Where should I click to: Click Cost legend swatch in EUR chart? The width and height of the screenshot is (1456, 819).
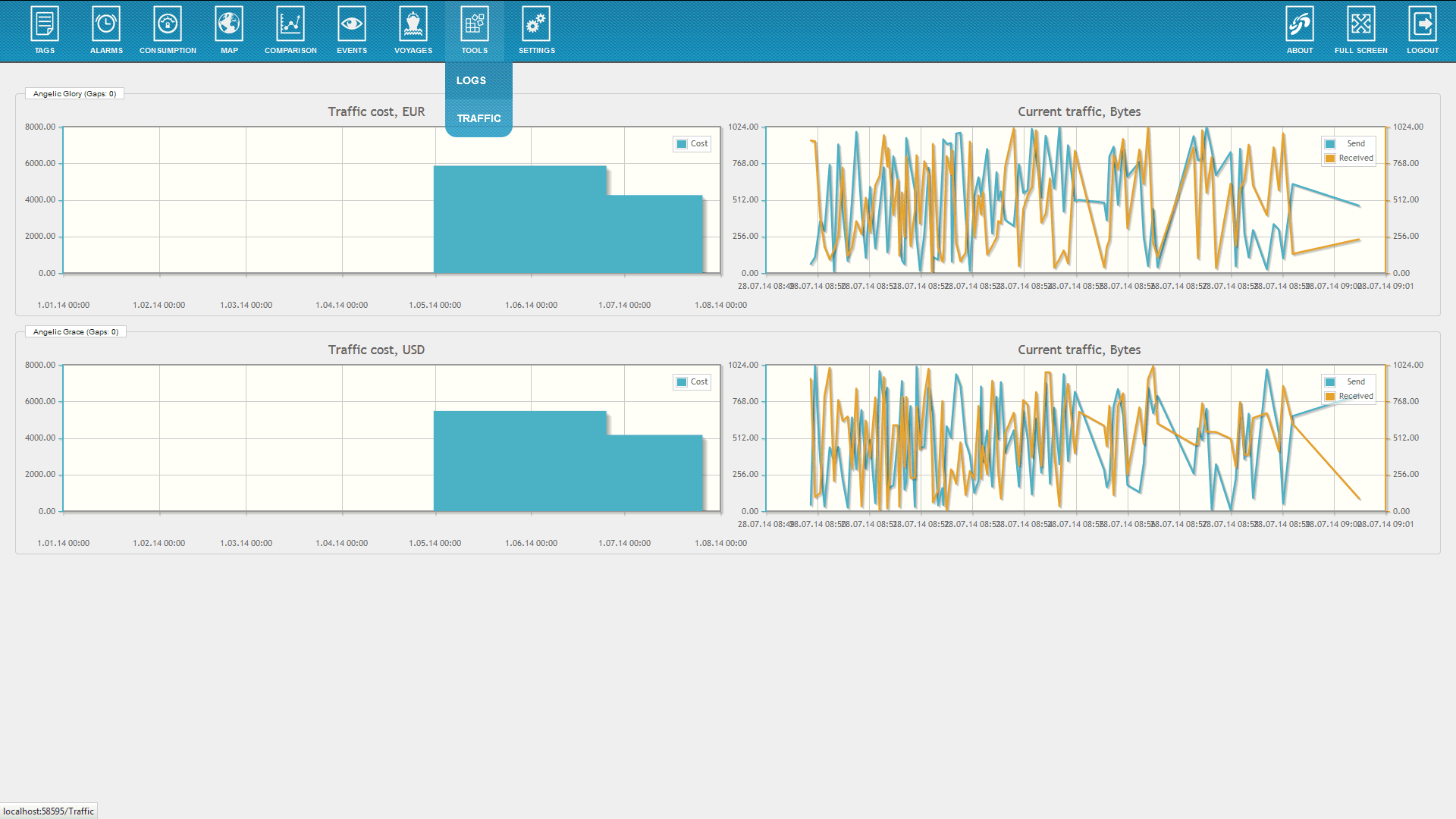pos(682,144)
